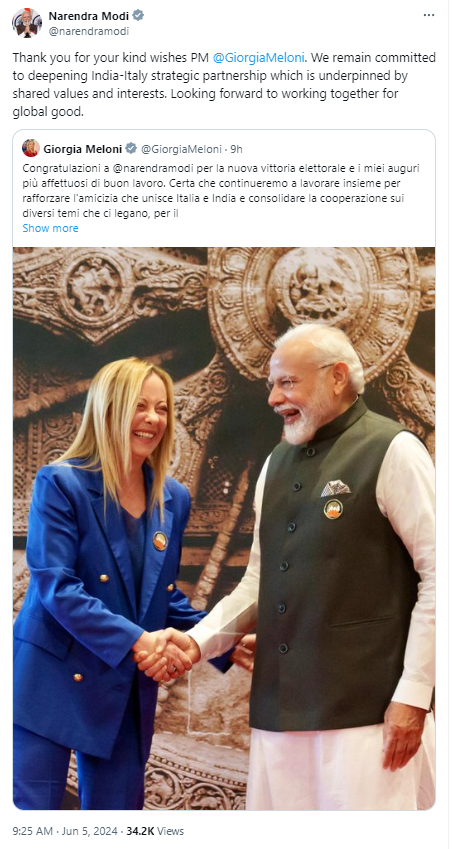
Task: Open Narendra Modi's profile avatar
Action: 27,23
